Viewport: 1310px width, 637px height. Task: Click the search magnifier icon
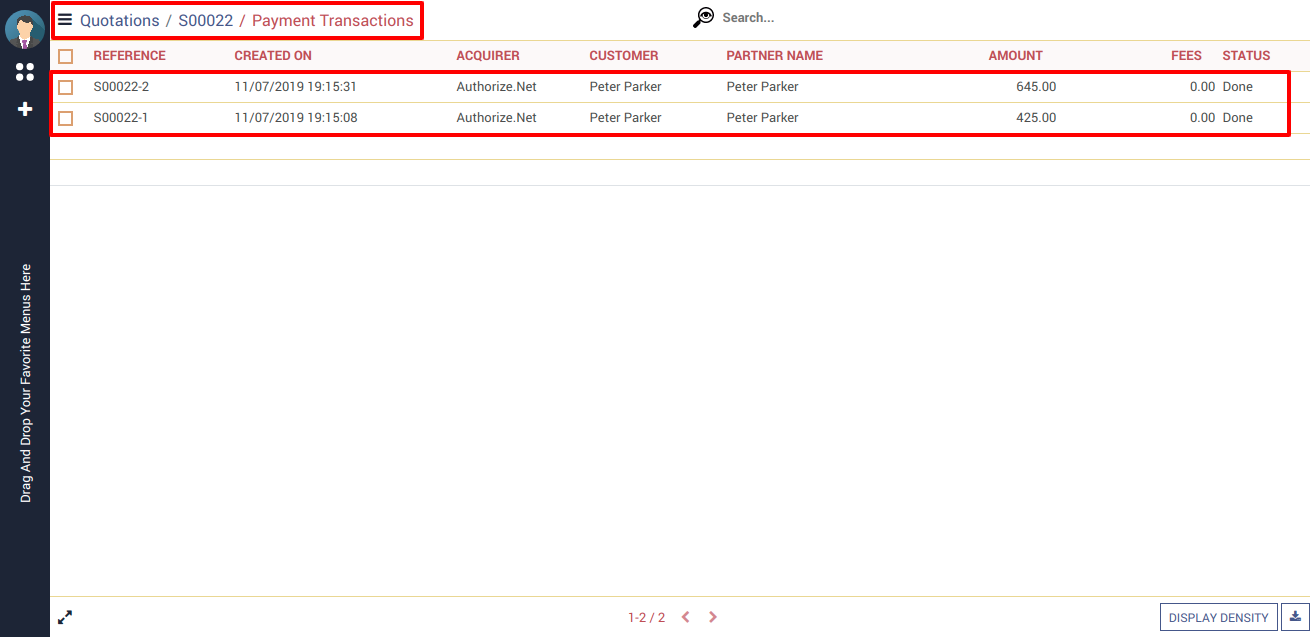(704, 18)
